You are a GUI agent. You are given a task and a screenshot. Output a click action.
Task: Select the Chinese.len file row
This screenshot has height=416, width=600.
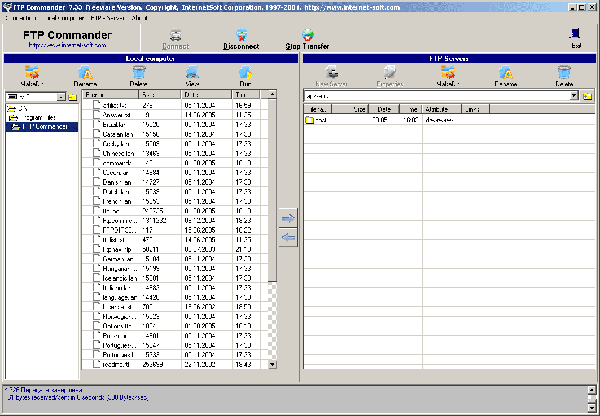[x=175, y=153]
